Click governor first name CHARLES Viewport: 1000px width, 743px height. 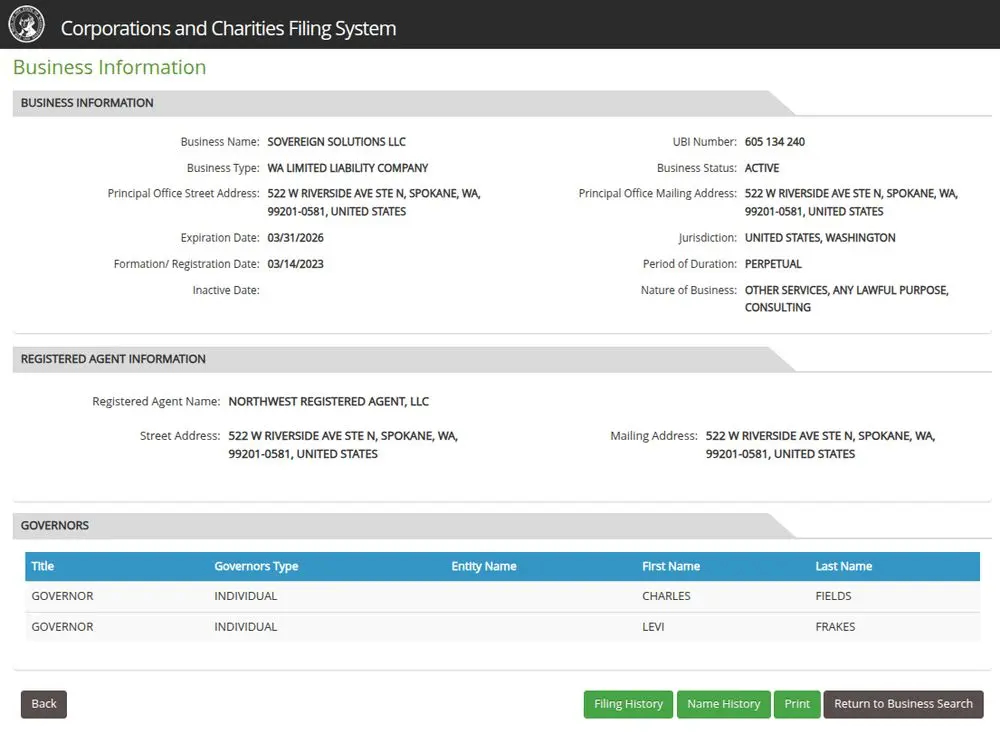tap(666, 596)
